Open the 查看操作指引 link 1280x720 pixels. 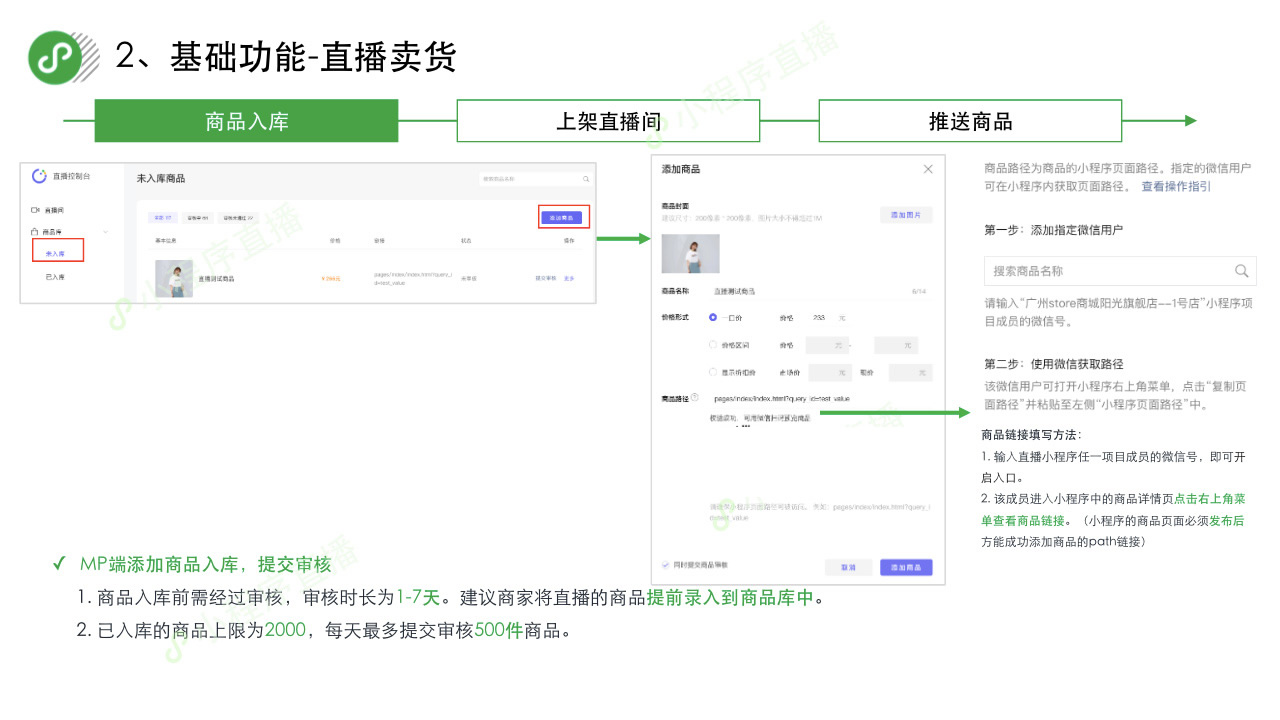[x=1176, y=186]
